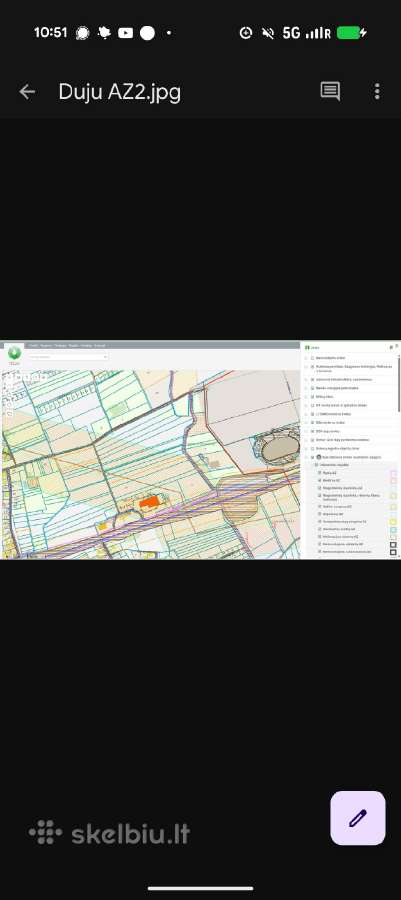401x900 pixels.
Task: Click the bright yellow legend swatch
Action: [x=393, y=522]
